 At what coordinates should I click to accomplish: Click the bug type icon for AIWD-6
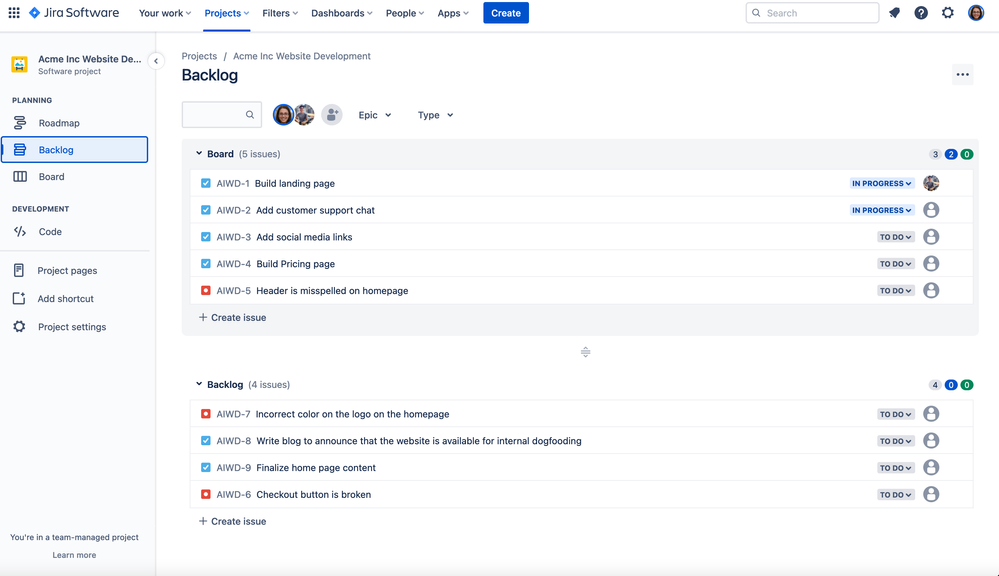coord(206,494)
